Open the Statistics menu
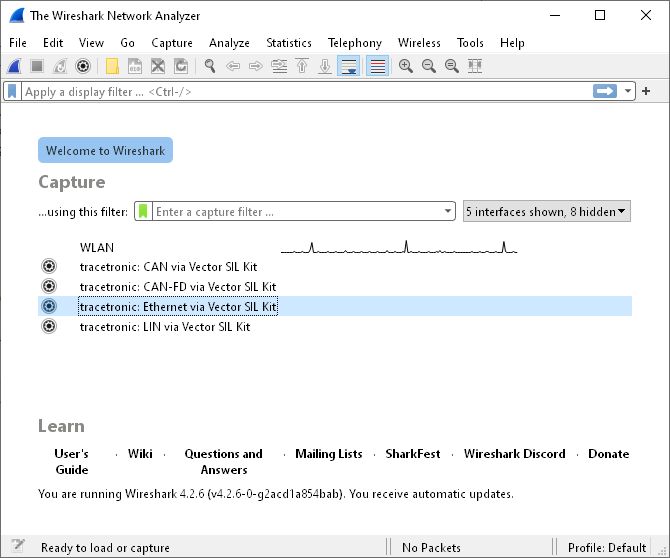The width and height of the screenshot is (670, 558). [289, 43]
